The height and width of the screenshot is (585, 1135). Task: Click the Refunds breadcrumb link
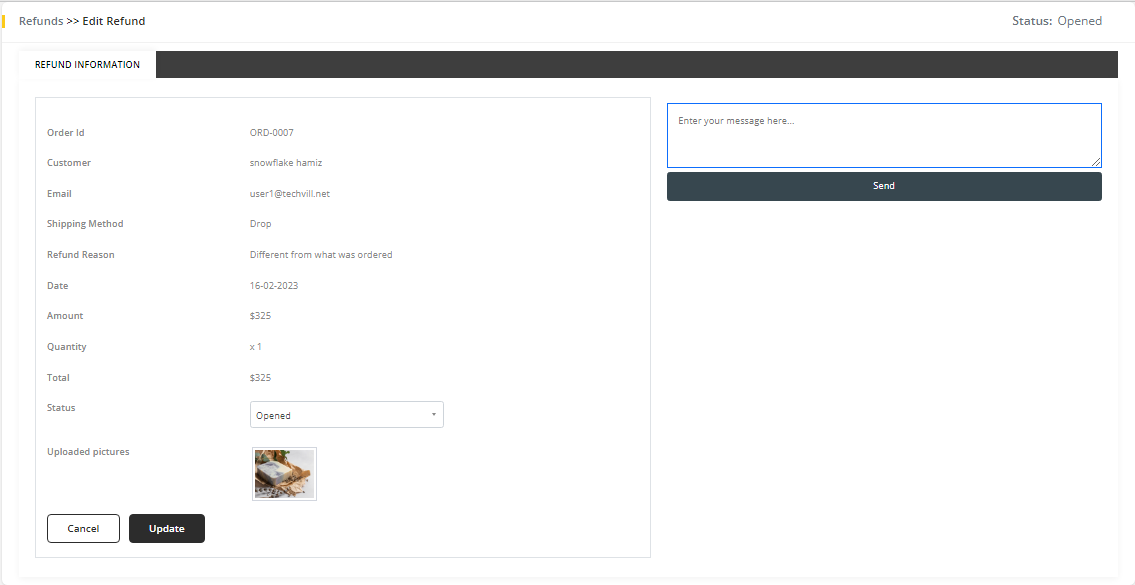click(40, 21)
